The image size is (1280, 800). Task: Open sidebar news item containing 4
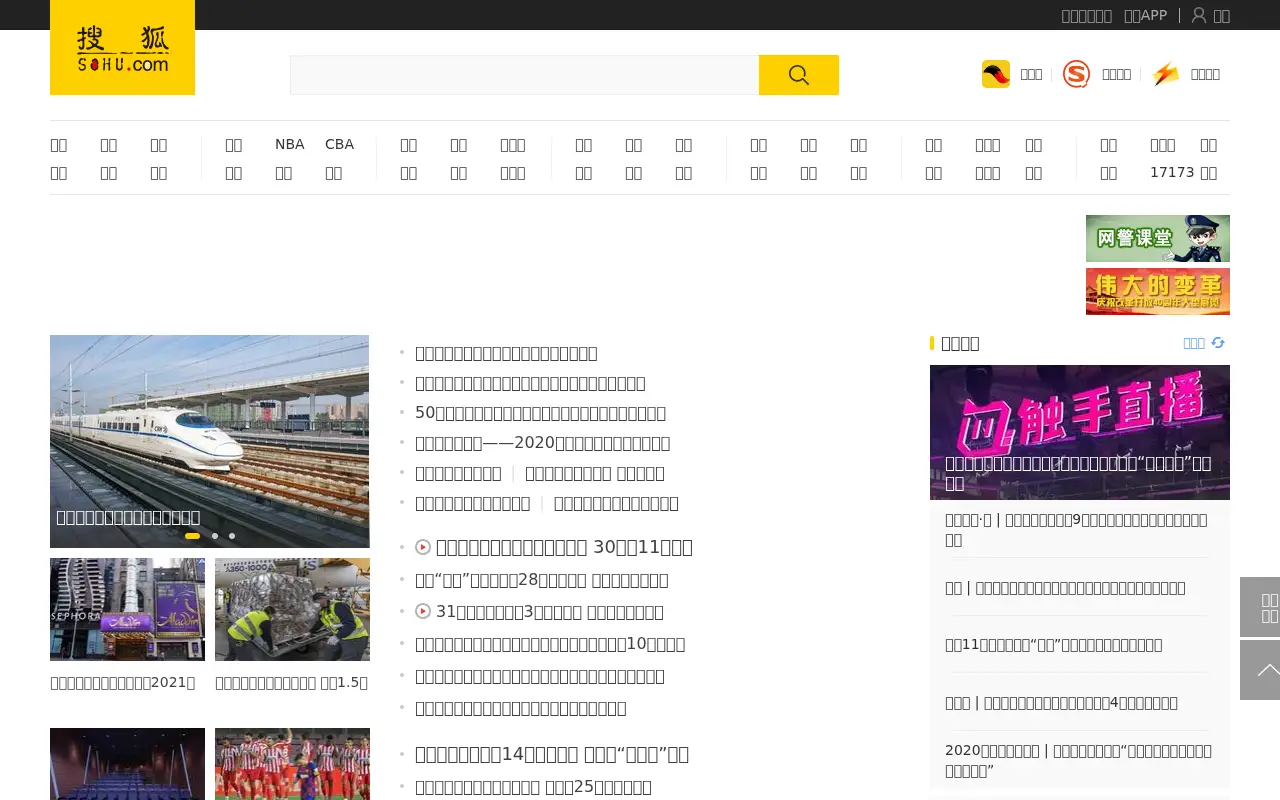1061,703
